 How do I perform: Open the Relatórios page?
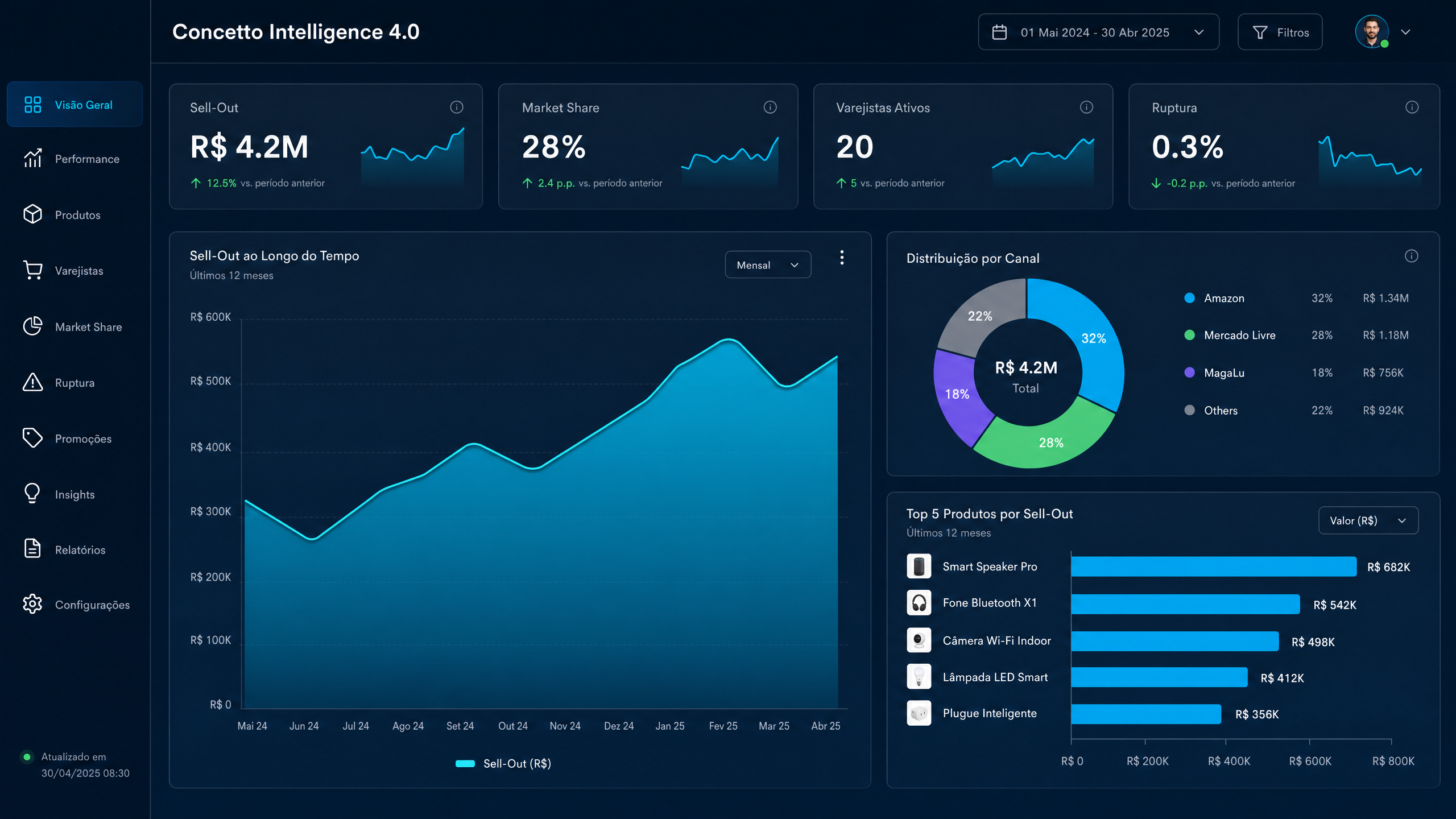click(x=75, y=549)
